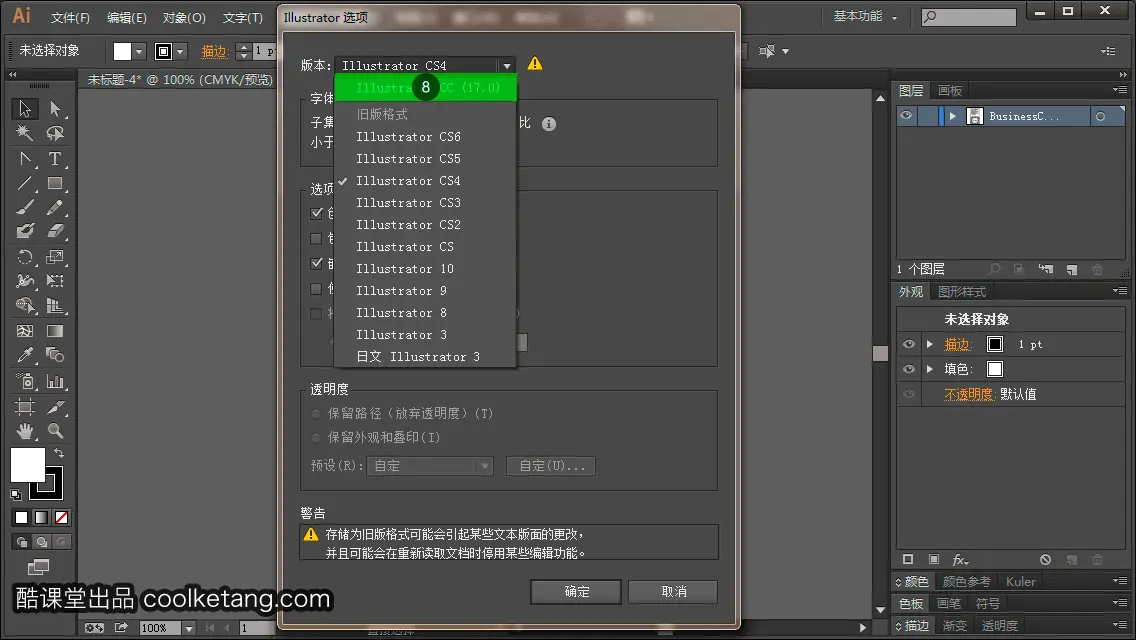The image size is (1136, 640).
Task: Click the large white fill color swatch
Action: coord(28,464)
